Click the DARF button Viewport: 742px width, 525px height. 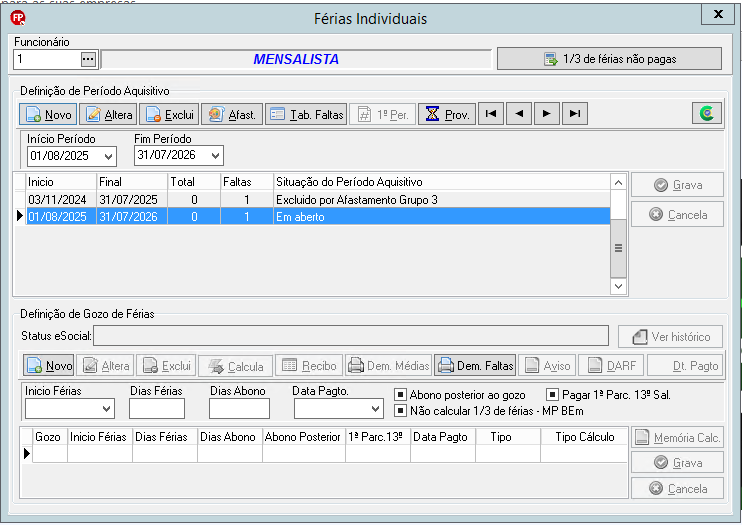[x=611, y=365]
